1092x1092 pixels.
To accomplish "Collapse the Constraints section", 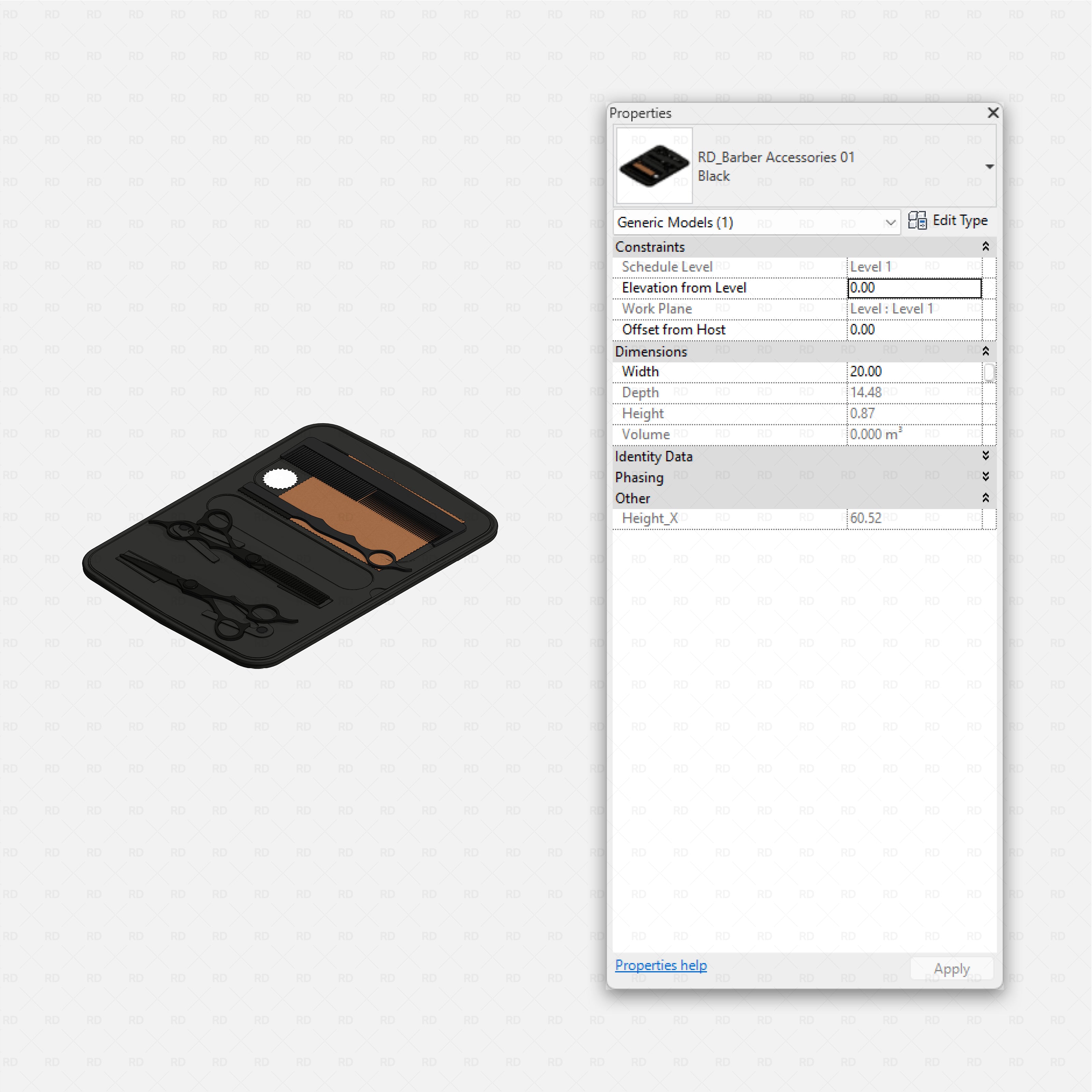I will pos(986,246).
